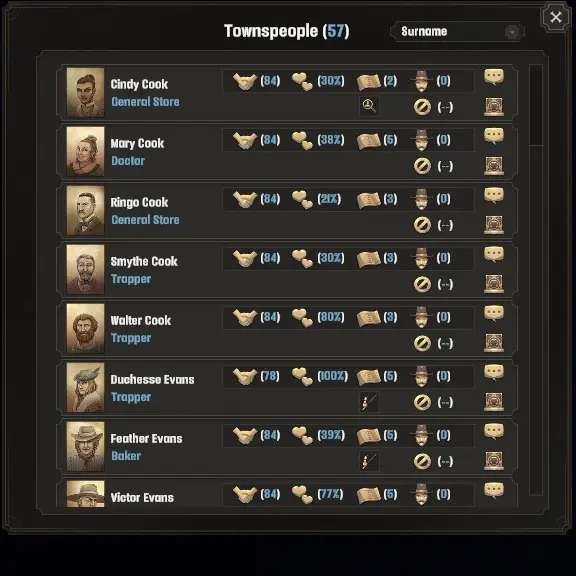
Task: Select Duchesse Evans's portrait thumbnail
Action: coord(85,388)
